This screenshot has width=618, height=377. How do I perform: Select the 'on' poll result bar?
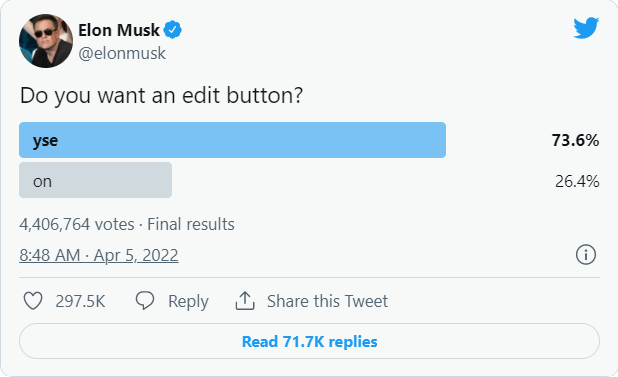point(95,180)
